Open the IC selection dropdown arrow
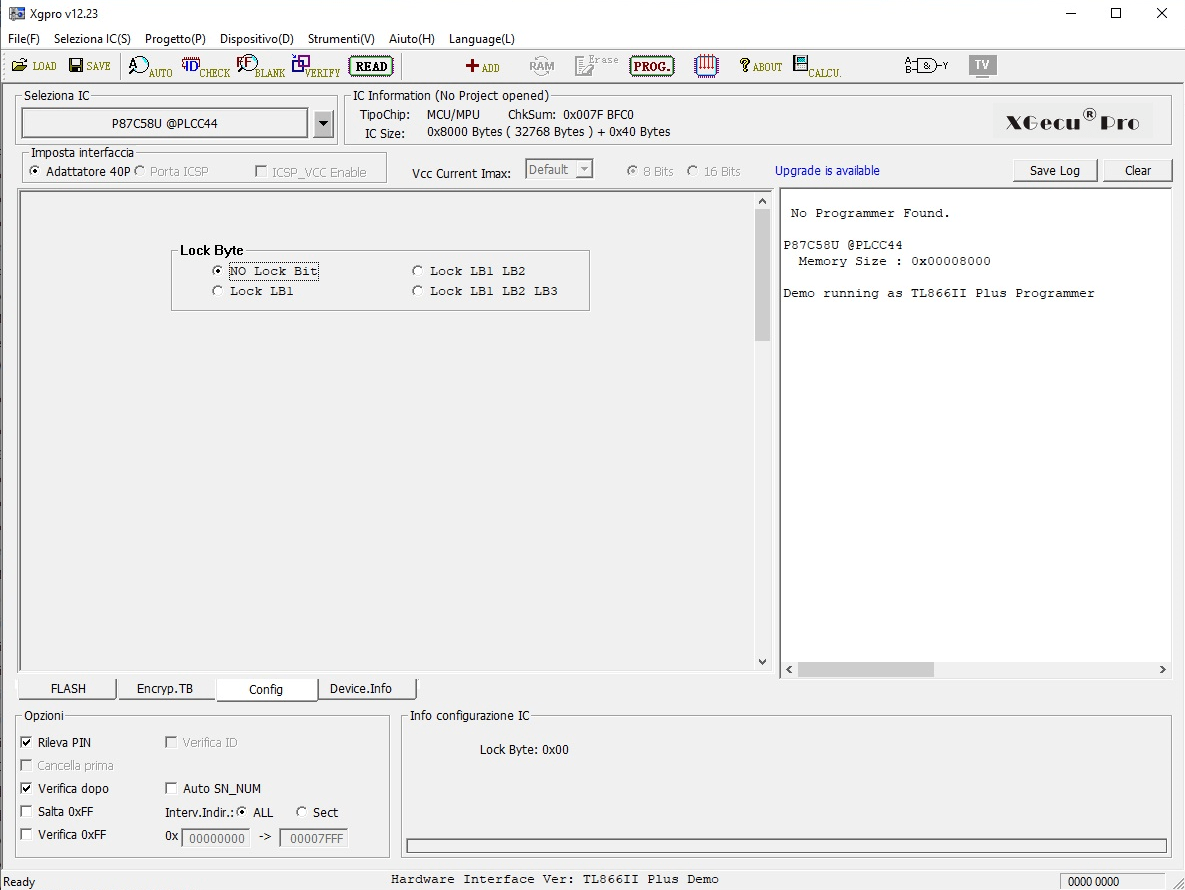The height and width of the screenshot is (890, 1185). (x=323, y=124)
